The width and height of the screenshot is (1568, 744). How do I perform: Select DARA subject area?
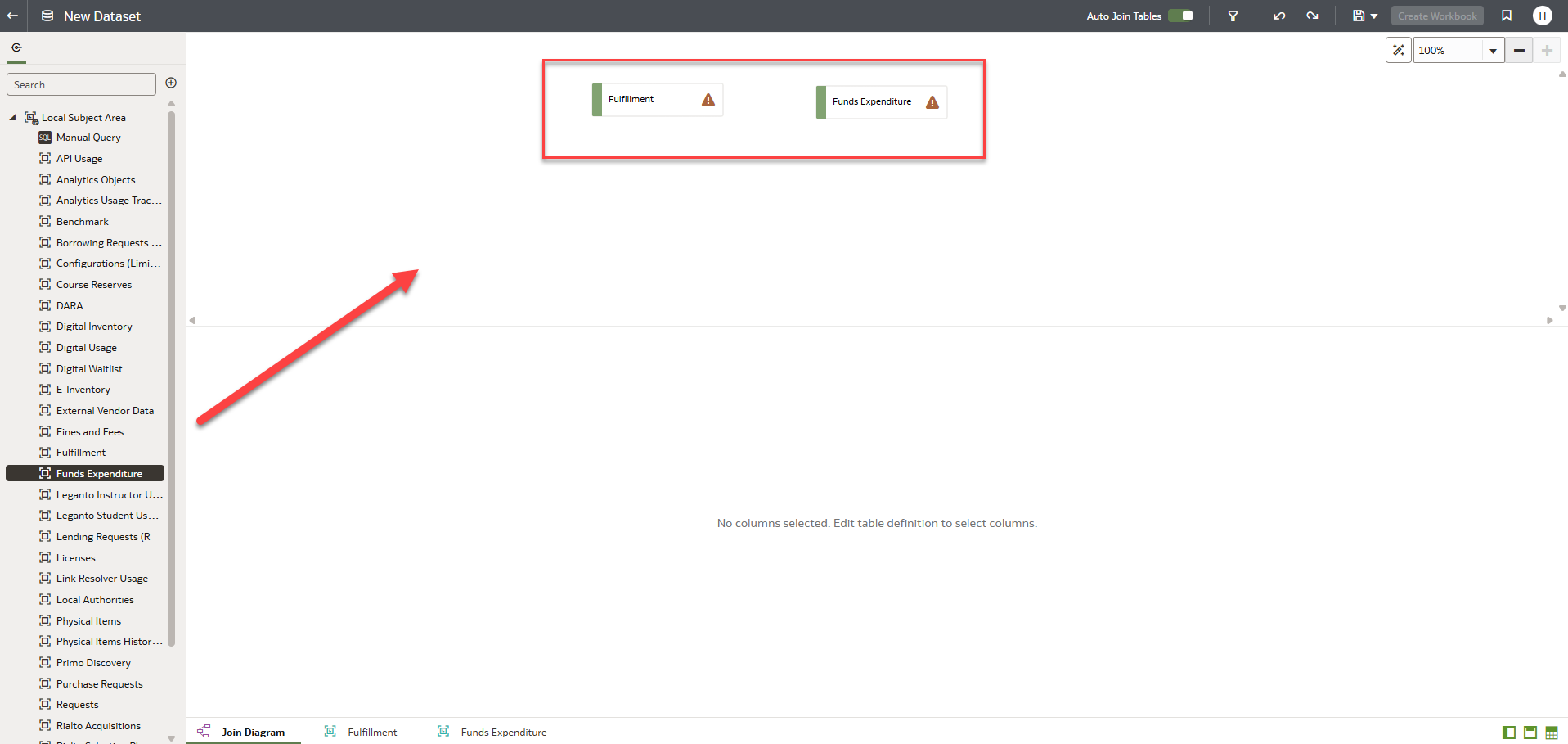point(70,306)
